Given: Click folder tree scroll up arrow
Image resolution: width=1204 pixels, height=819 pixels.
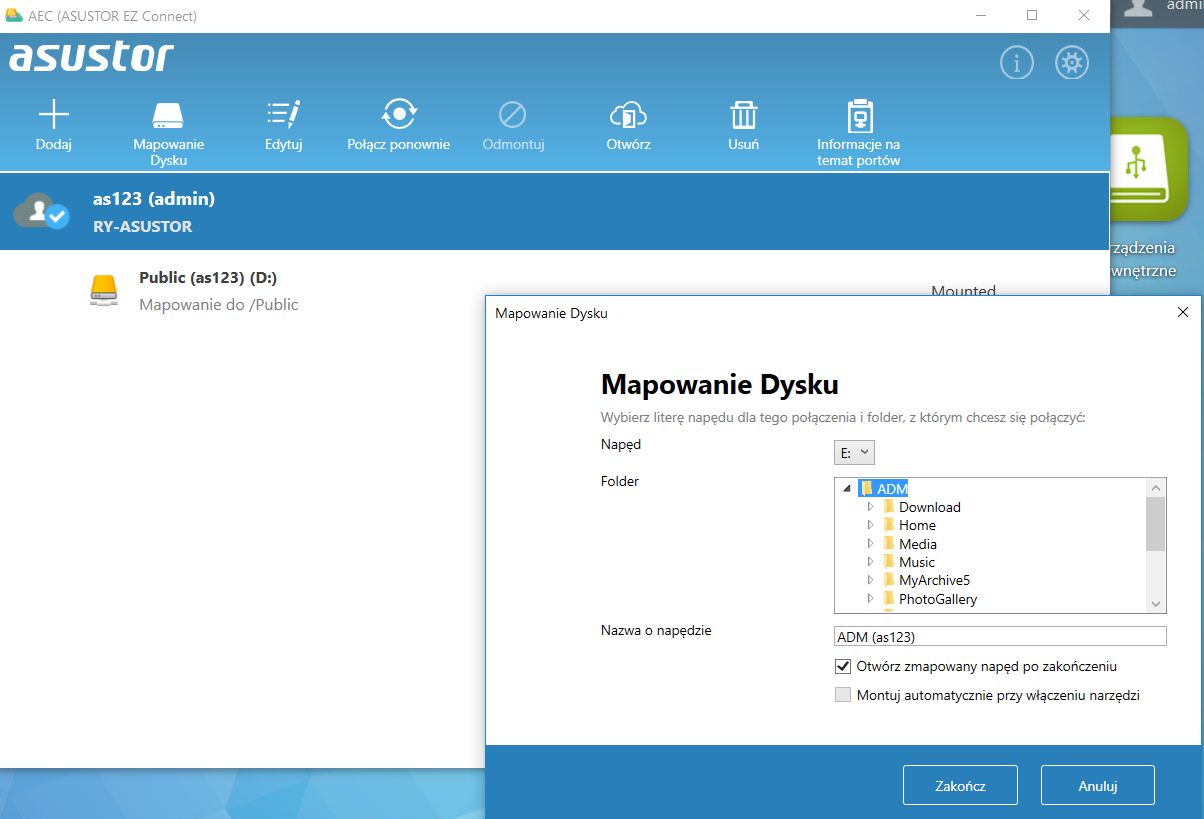Looking at the screenshot, I should click(x=1156, y=487).
